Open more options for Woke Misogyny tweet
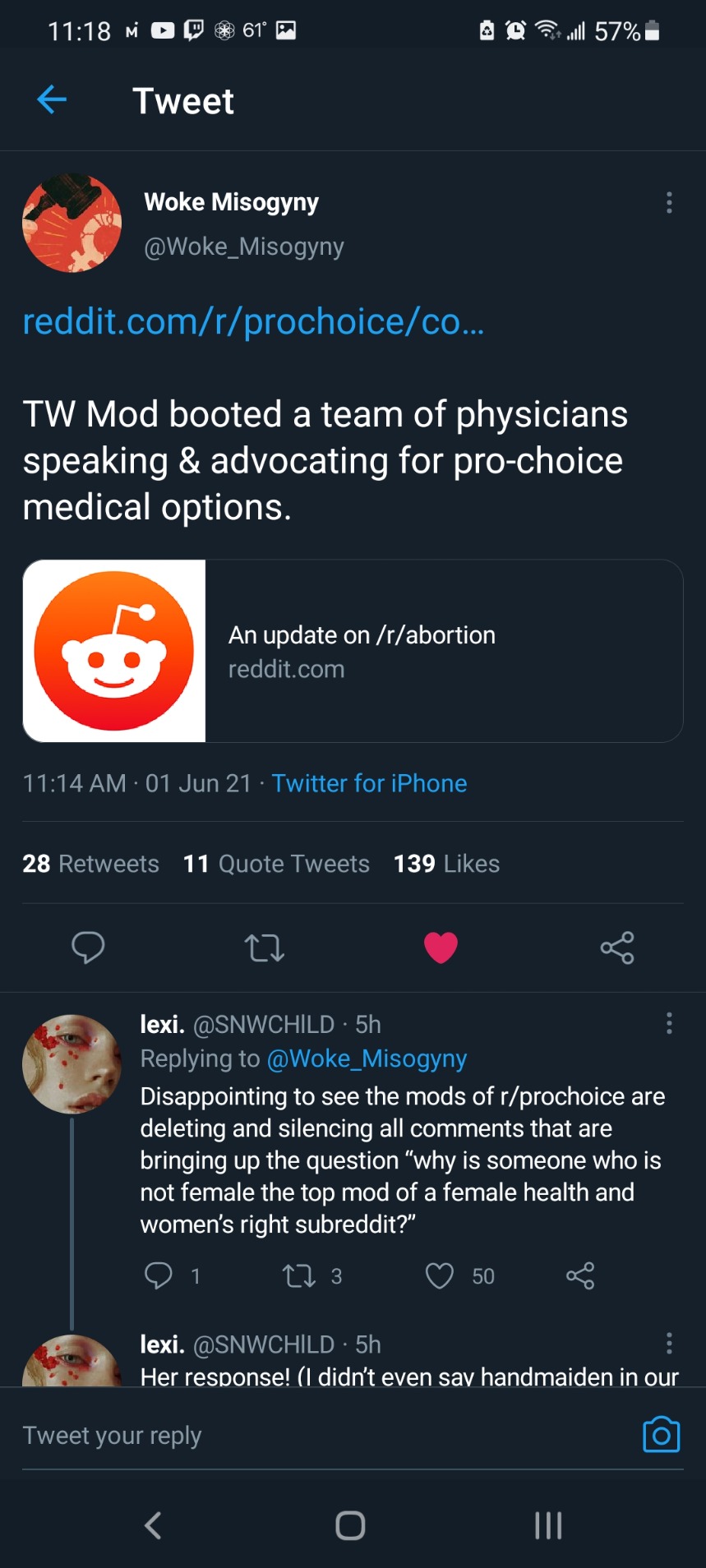706x1568 pixels. [669, 203]
